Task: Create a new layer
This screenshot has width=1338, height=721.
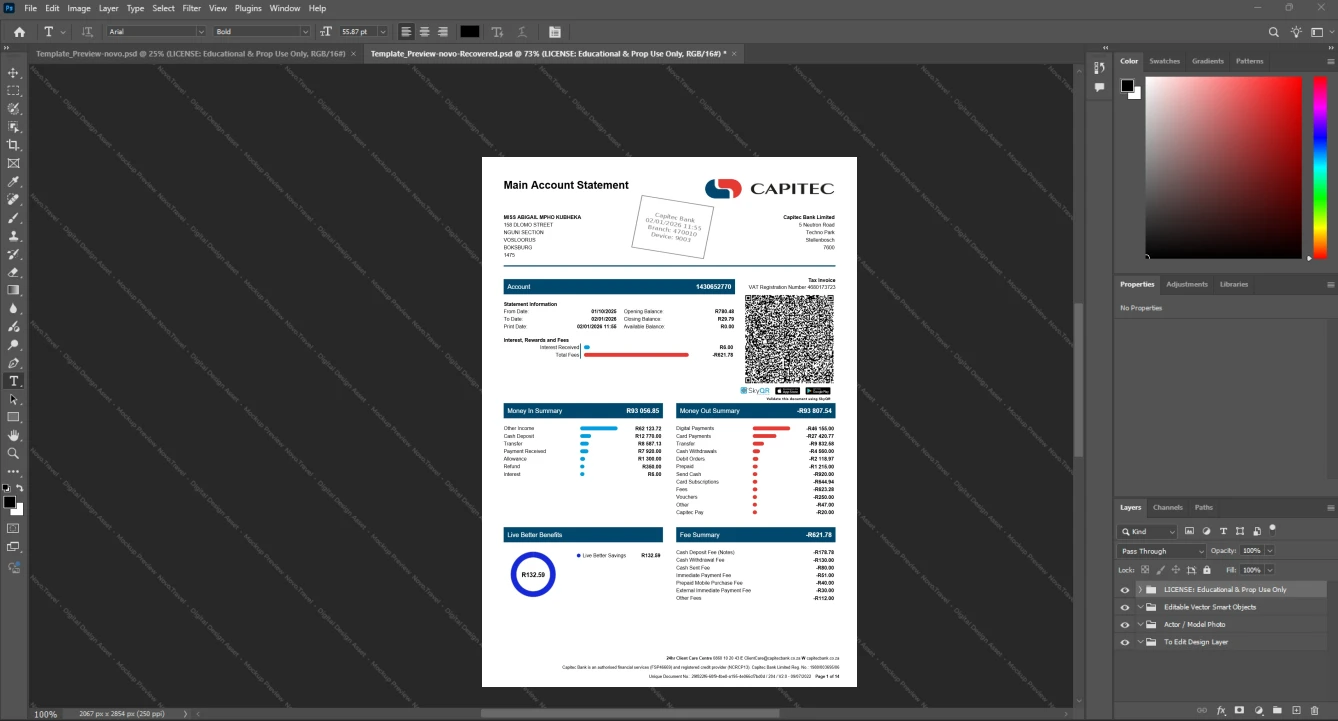Action: click(x=1297, y=711)
